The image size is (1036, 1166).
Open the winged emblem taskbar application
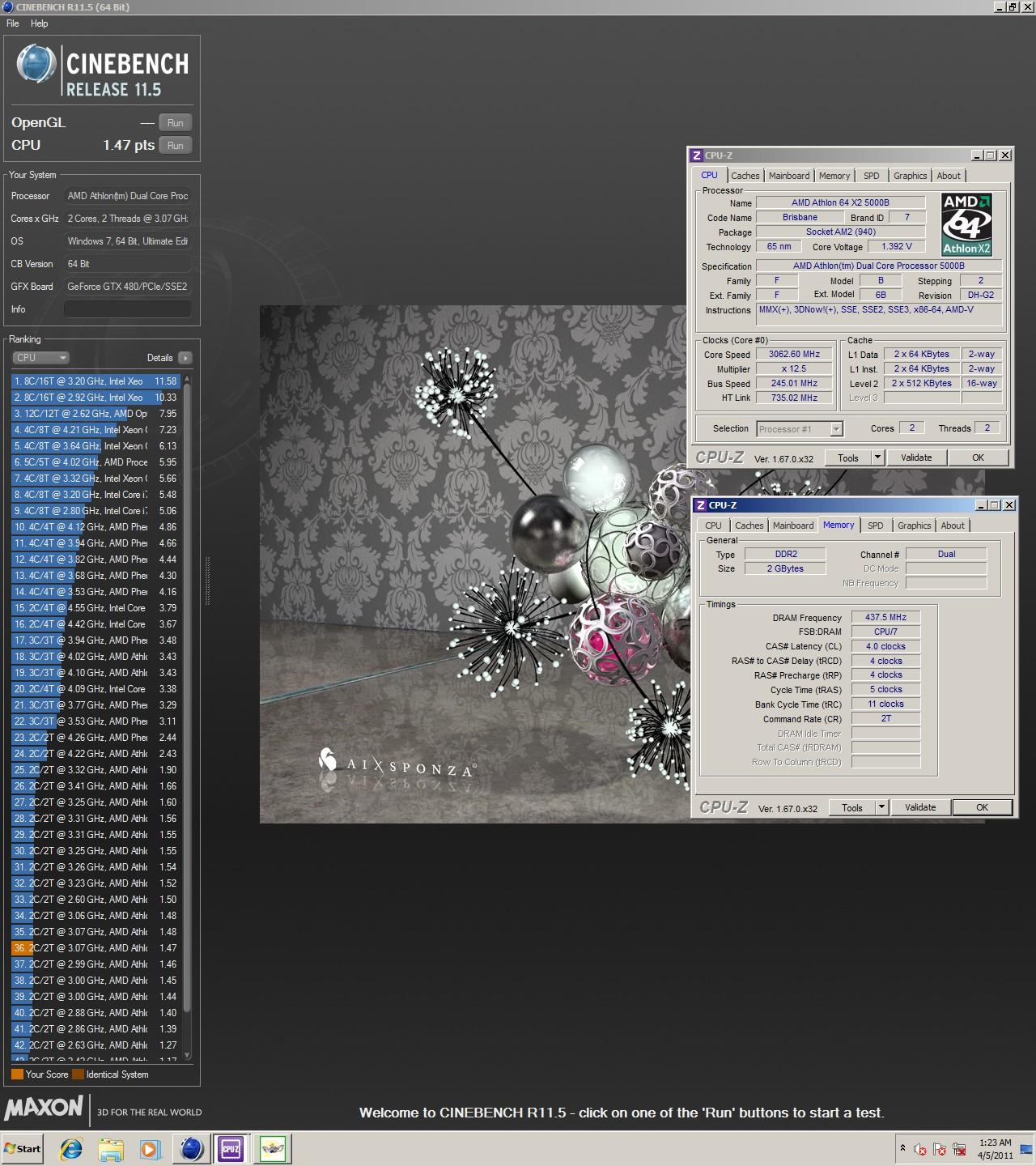(273, 1148)
